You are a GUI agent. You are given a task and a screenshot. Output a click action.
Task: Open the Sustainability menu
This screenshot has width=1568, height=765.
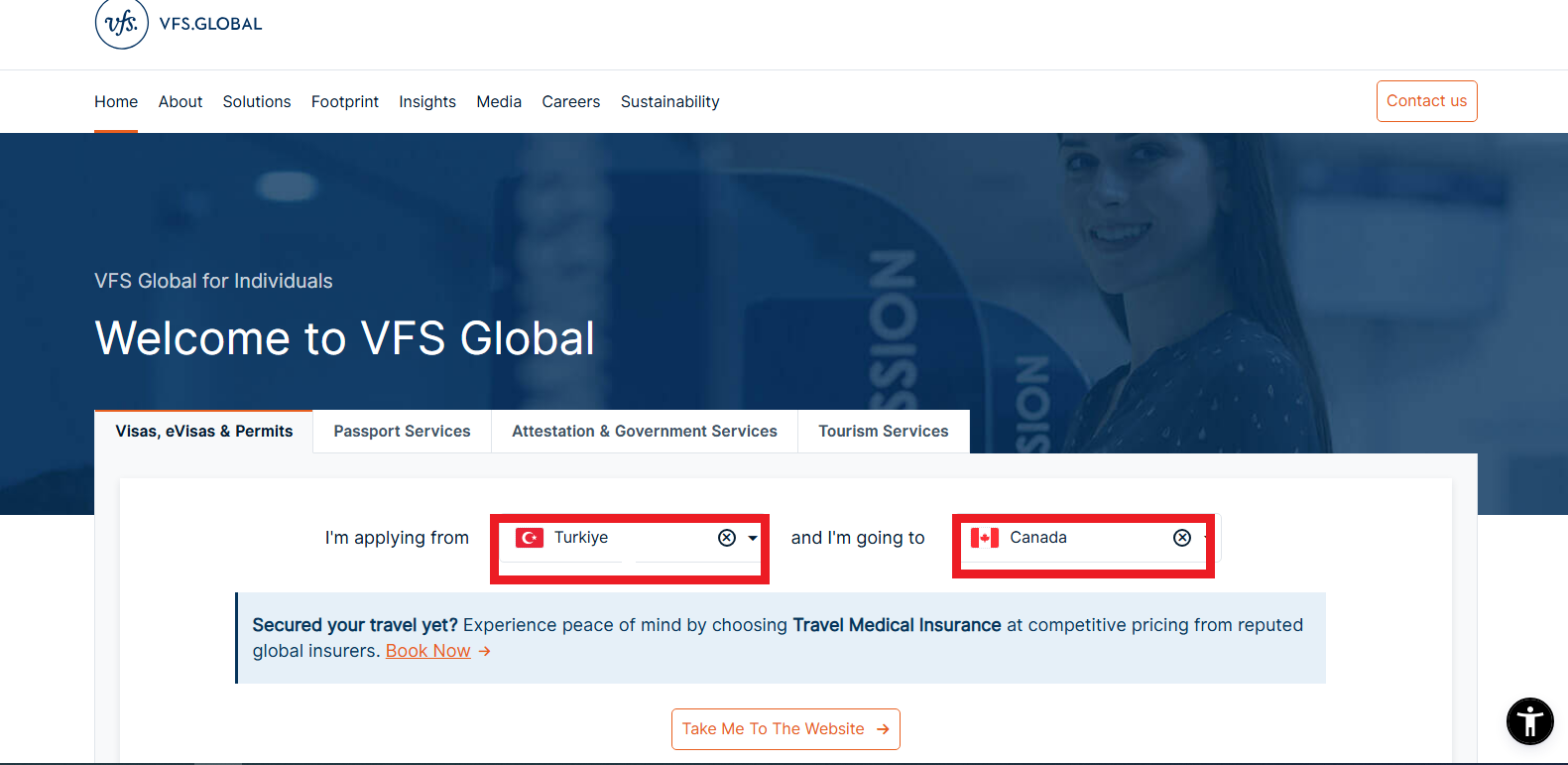(x=670, y=101)
